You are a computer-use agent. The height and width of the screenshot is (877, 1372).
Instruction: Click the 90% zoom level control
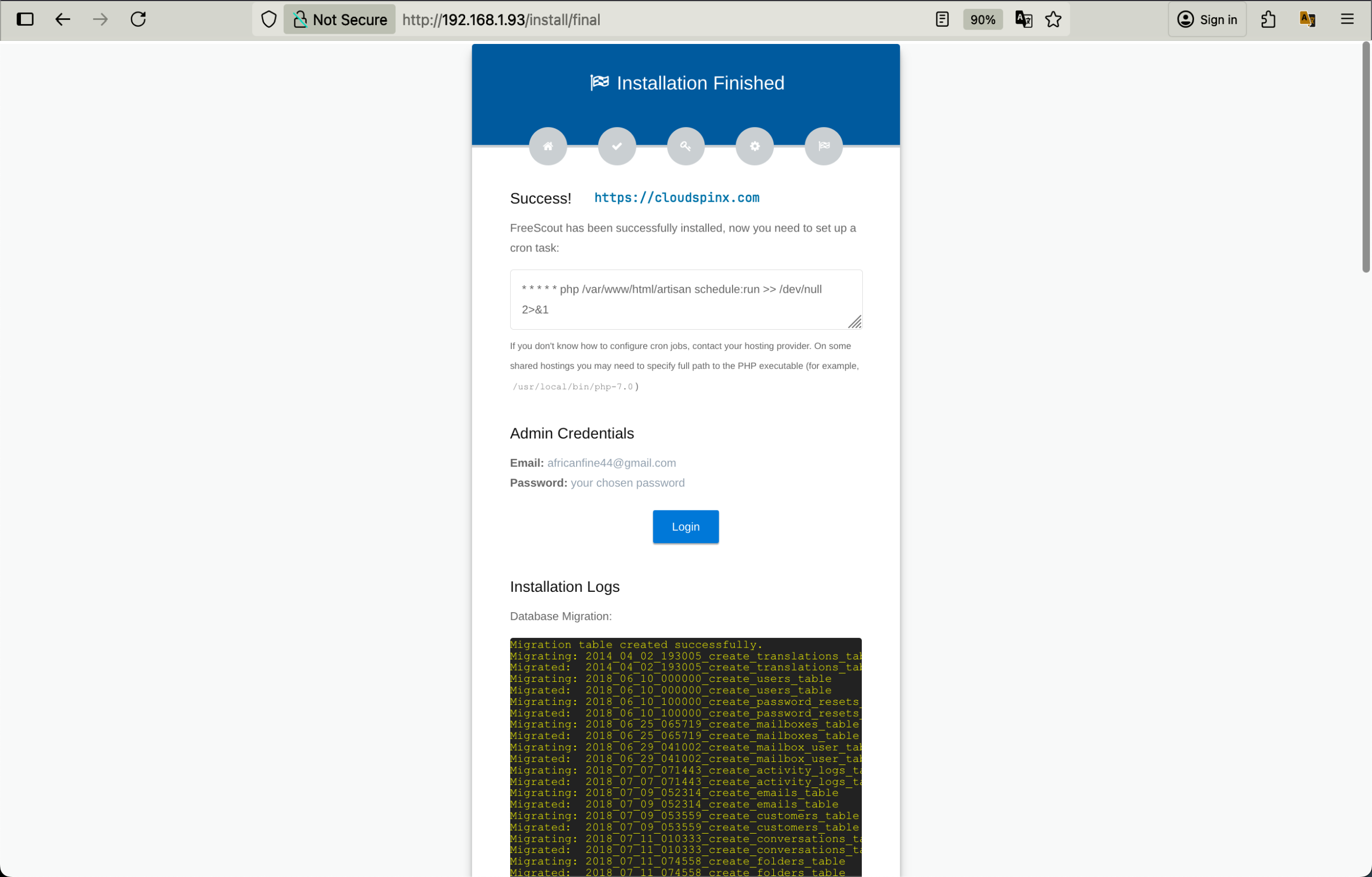tap(982, 19)
